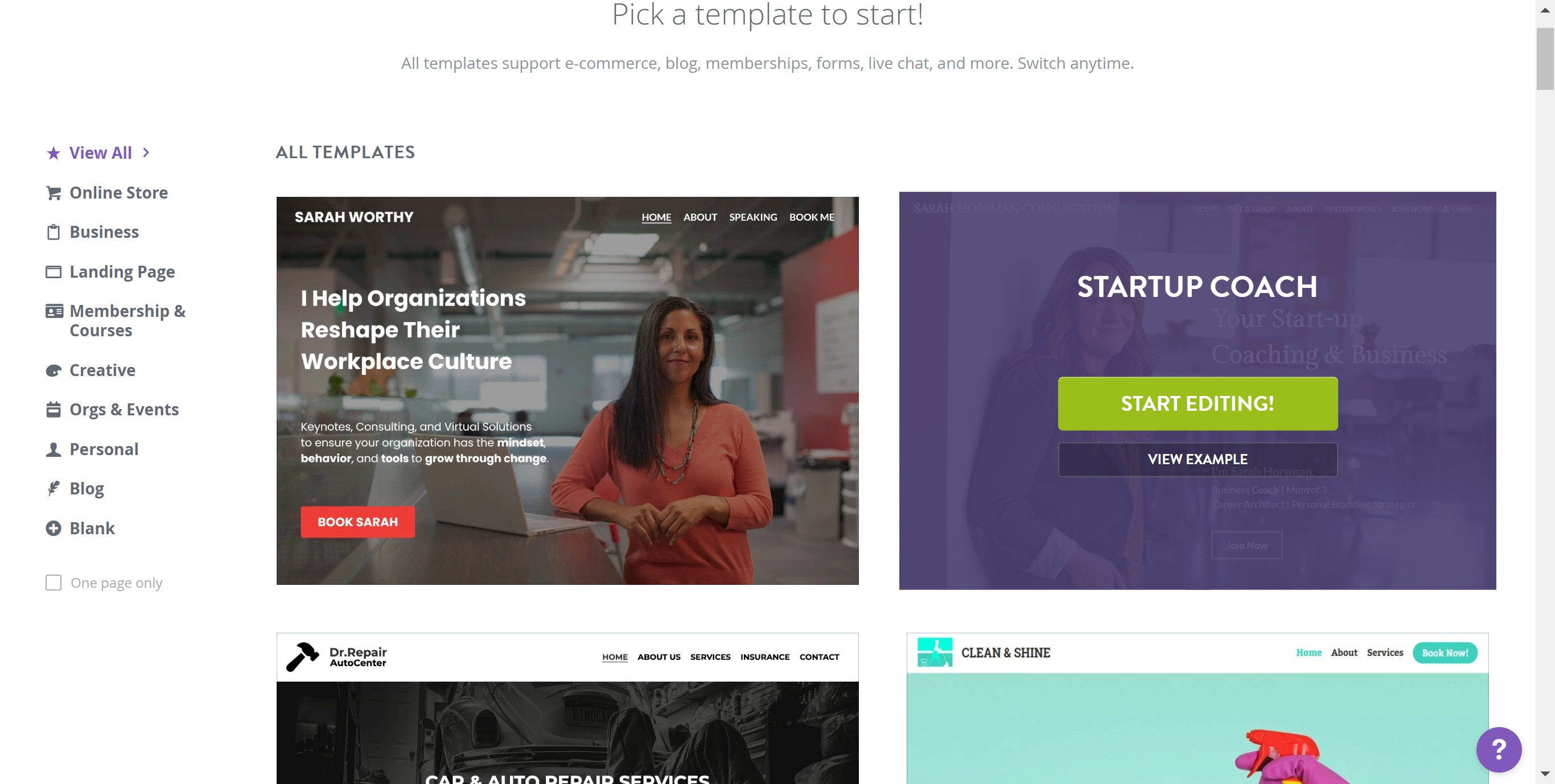Click the page scrollbar down arrow
Screen dimensions: 1555x784
coord(1545,774)
